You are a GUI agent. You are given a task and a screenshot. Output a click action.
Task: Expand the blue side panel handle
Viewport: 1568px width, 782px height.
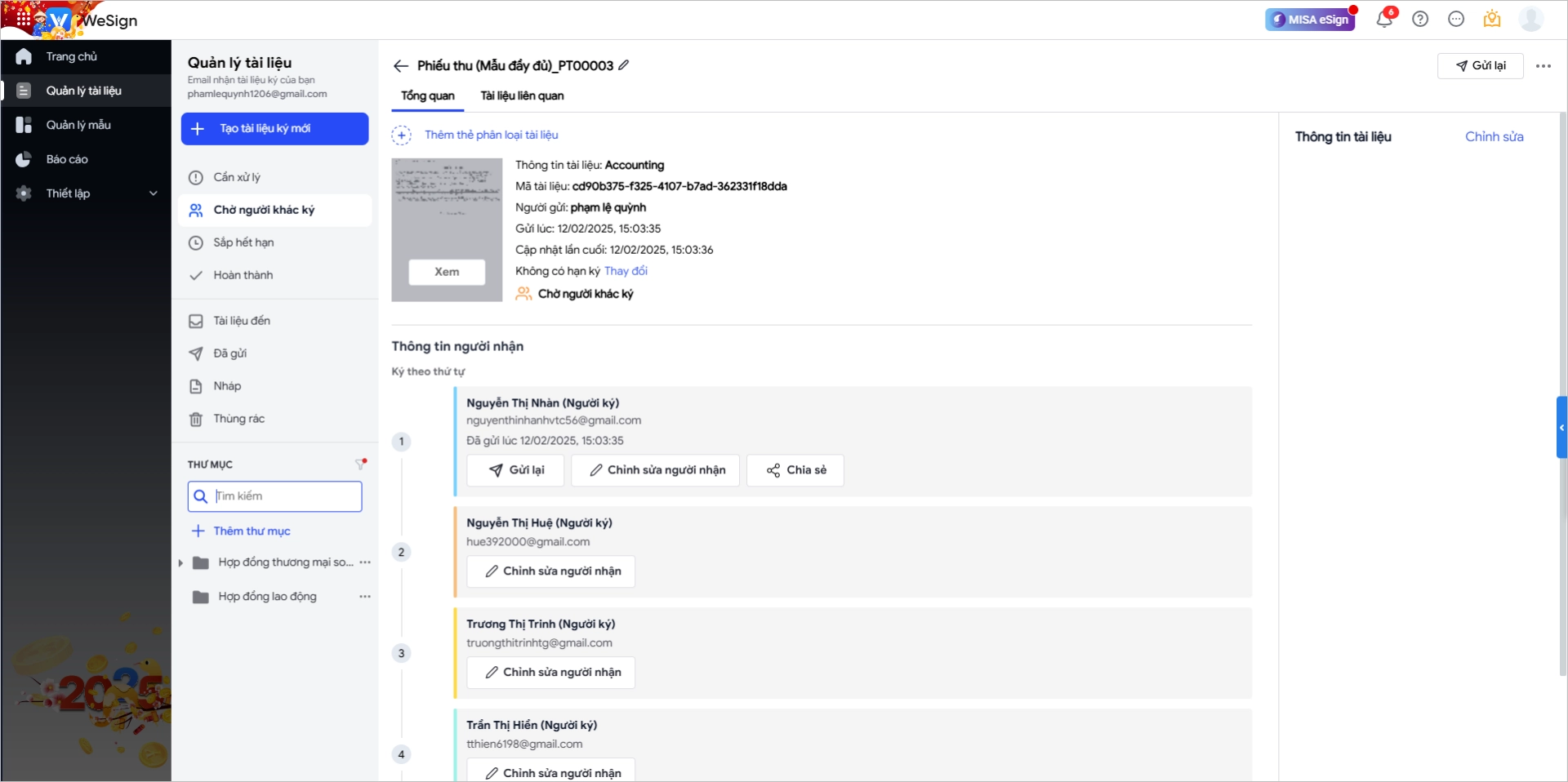point(1561,428)
